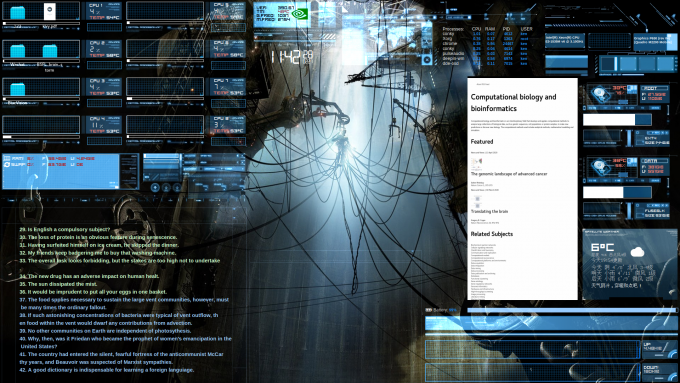
Task: Click the upload traffic graph panel
Action: [533, 349]
